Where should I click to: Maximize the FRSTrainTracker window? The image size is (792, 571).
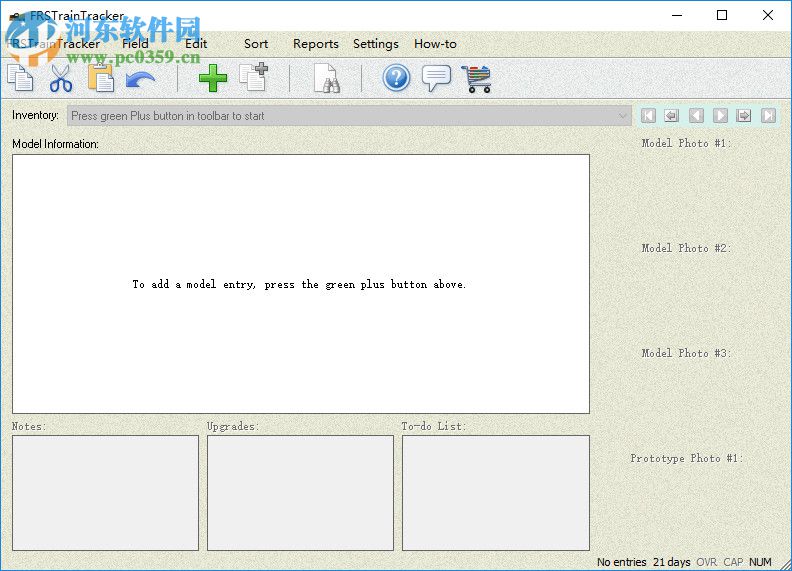click(x=722, y=15)
